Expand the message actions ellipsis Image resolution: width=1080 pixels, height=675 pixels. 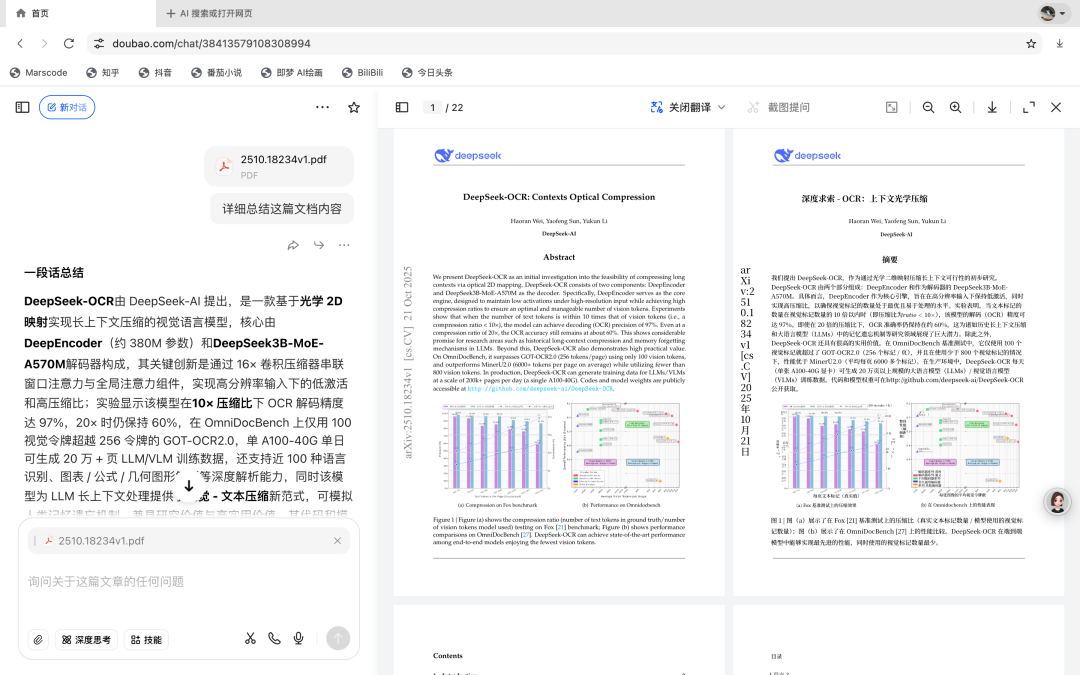click(x=344, y=244)
